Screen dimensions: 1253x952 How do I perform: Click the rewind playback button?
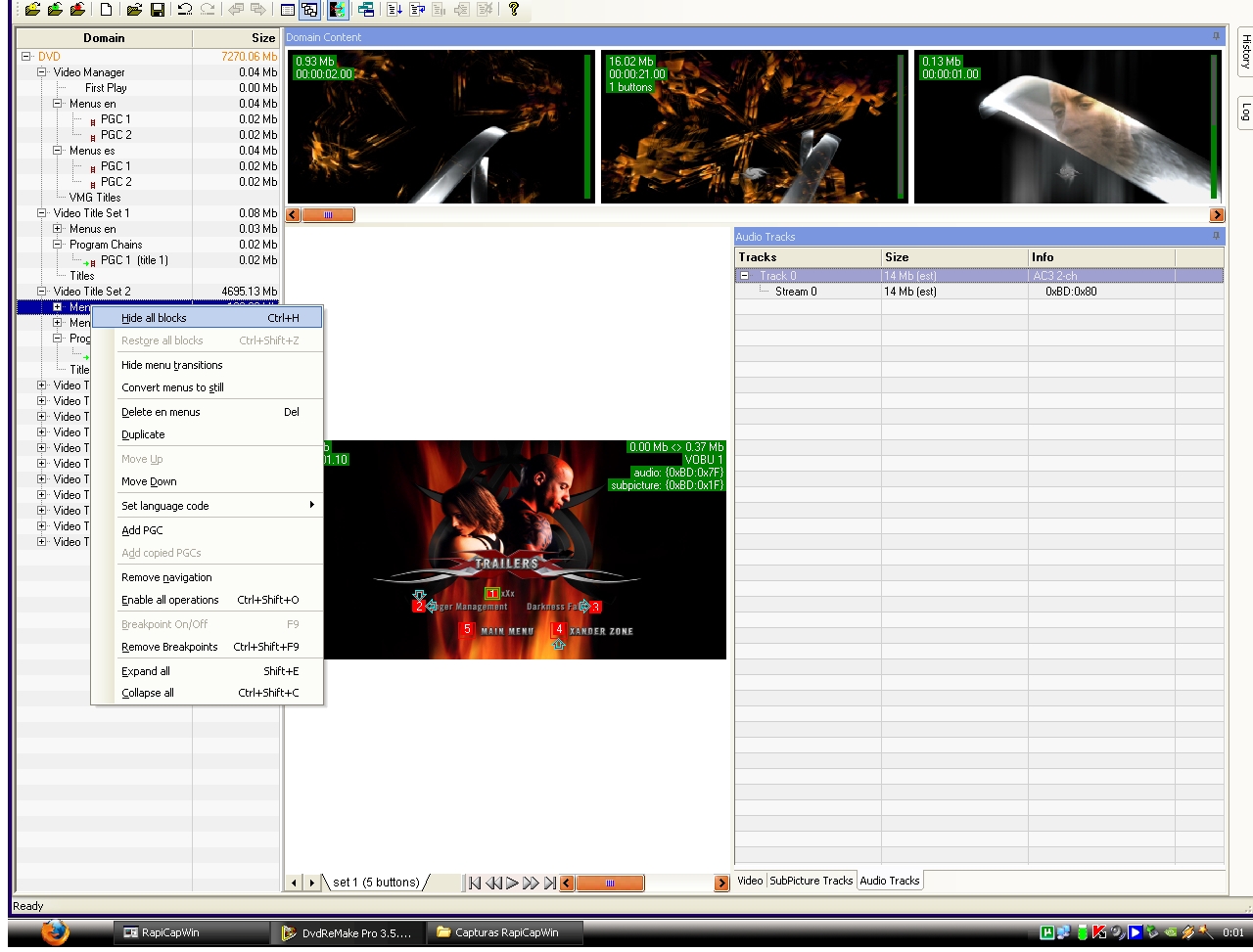click(494, 883)
